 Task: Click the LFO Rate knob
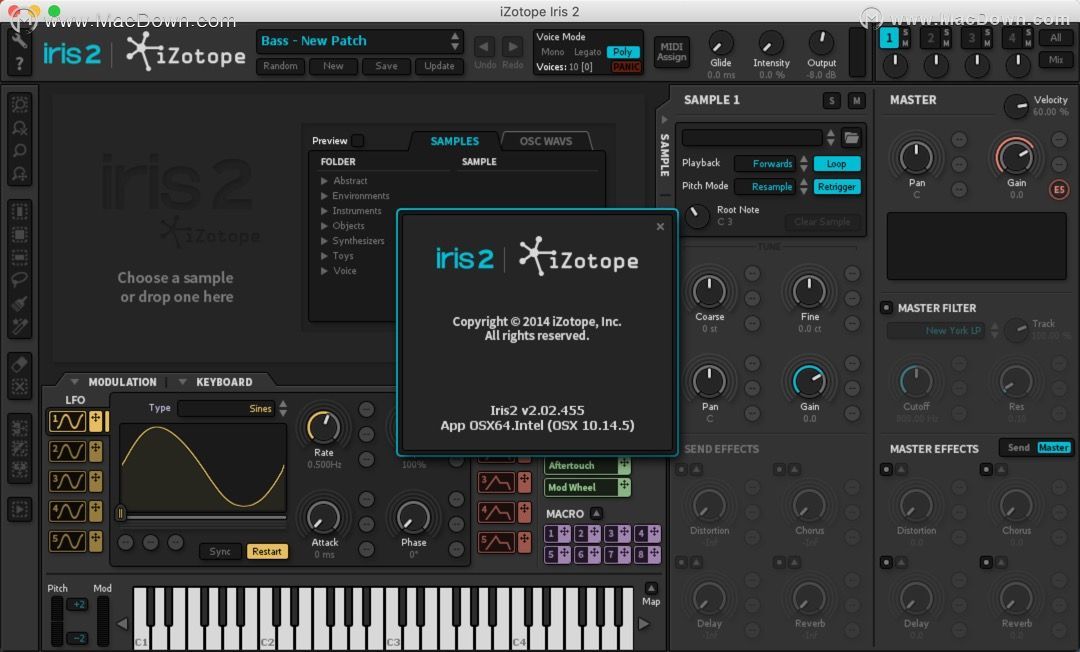pyautogui.click(x=324, y=428)
